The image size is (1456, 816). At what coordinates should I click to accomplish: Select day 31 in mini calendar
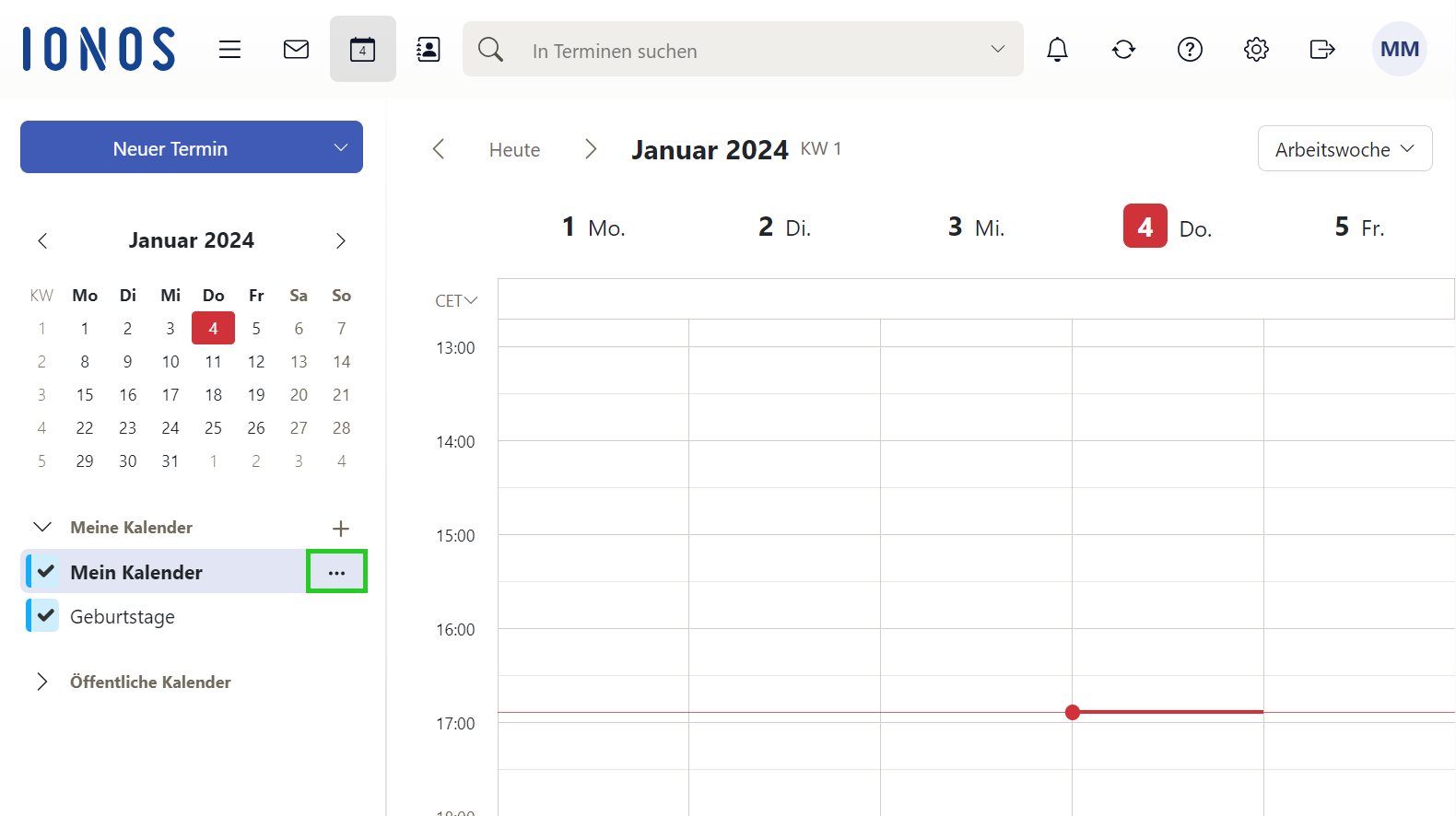pos(170,460)
